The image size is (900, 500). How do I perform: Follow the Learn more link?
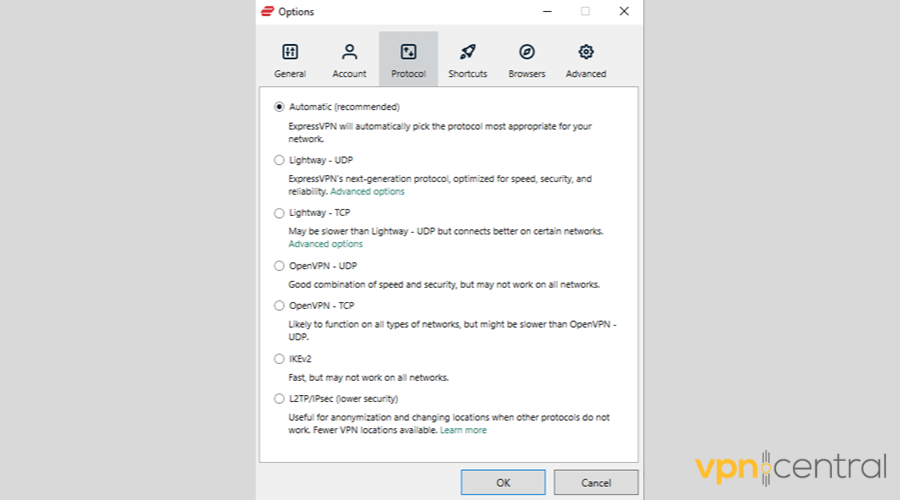pyautogui.click(x=463, y=430)
